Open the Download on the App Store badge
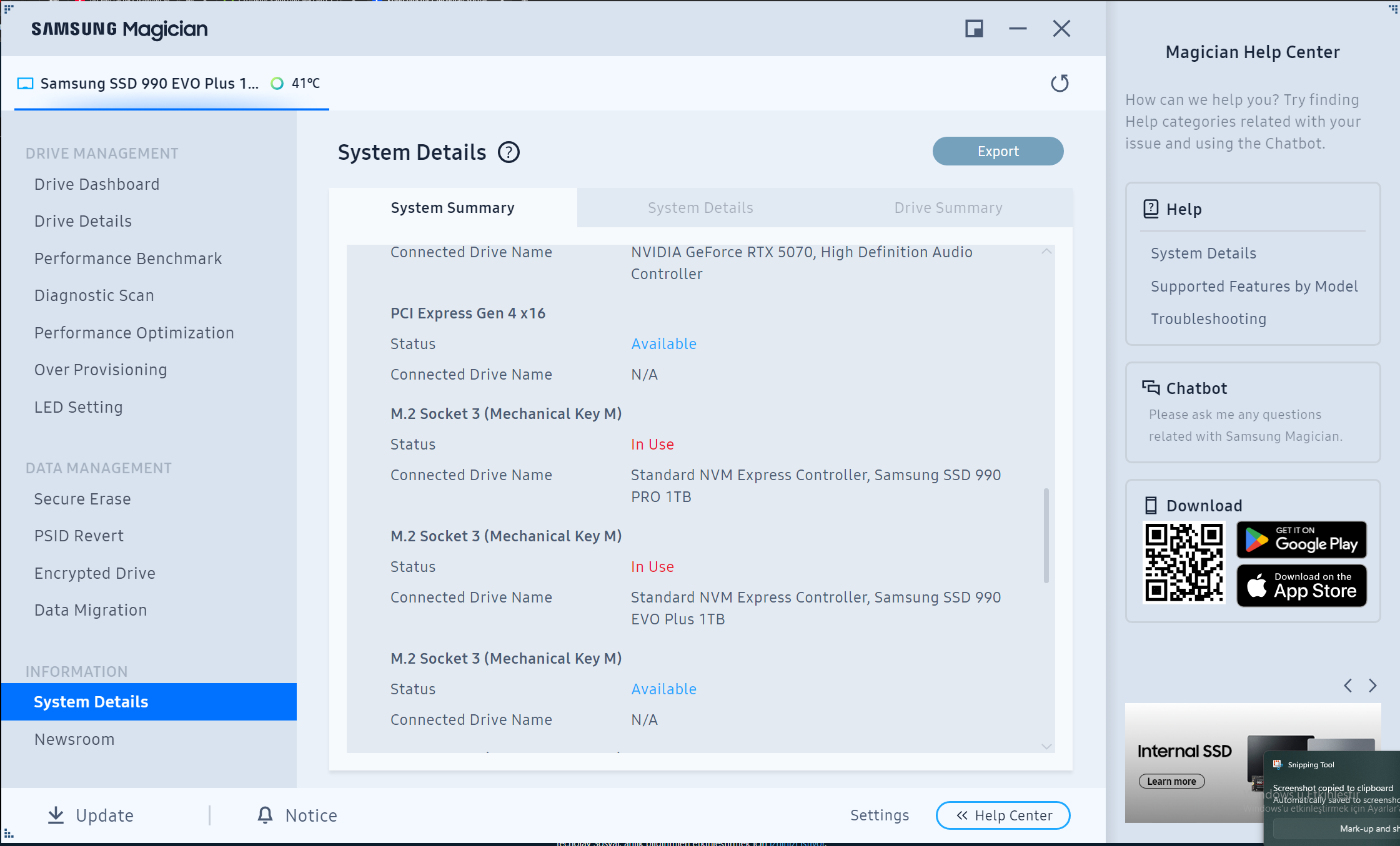Image resolution: width=1400 pixels, height=846 pixels. click(x=1302, y=586)
